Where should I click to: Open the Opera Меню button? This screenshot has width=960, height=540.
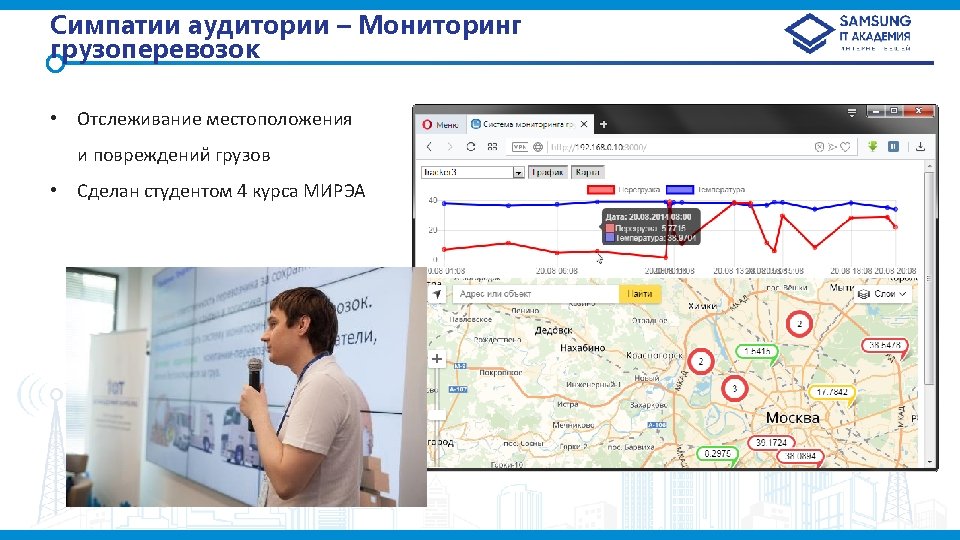[440, 124]
